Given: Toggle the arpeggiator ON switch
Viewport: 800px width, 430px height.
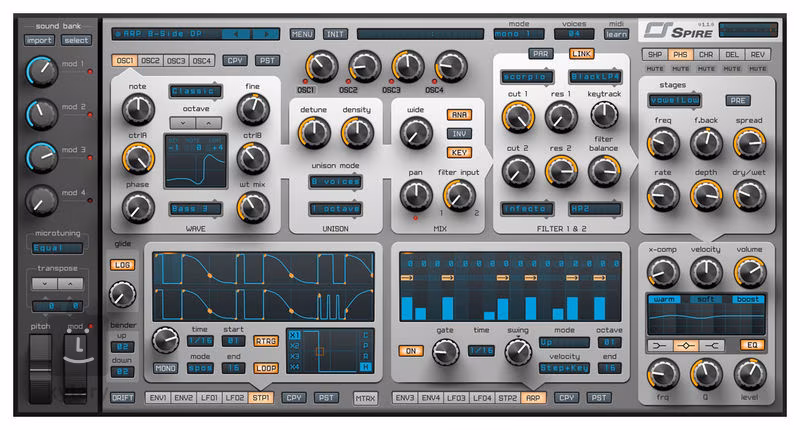Looking at the screenshot, I should click(410, 351).
